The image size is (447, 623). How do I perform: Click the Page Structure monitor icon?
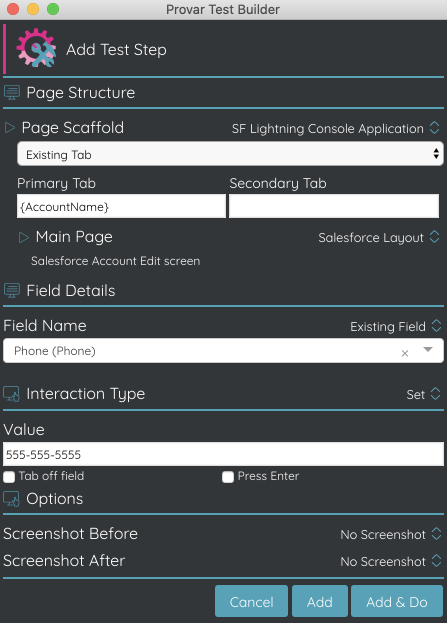click(x=12, y=93)
